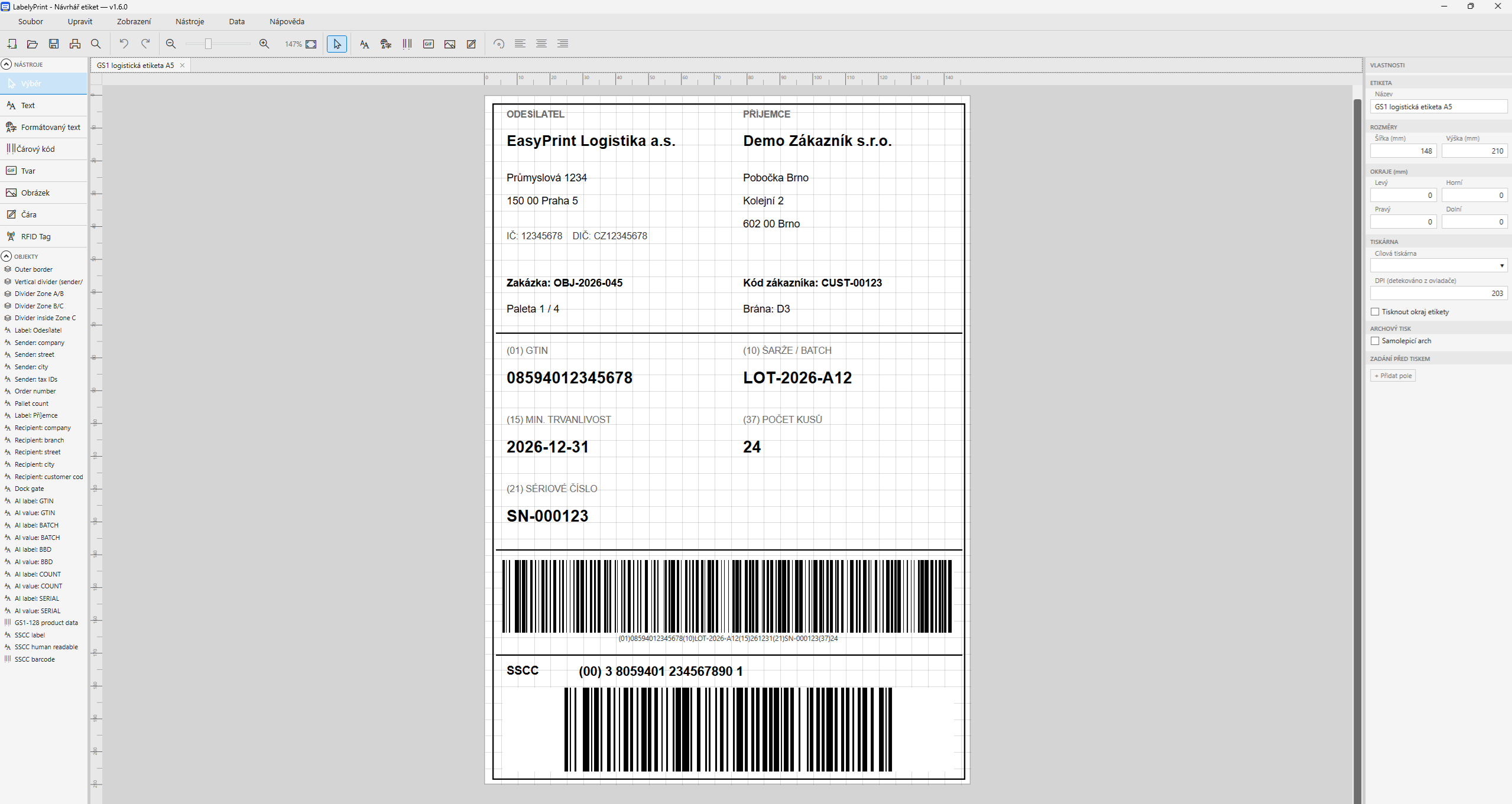Viewport: 1512px width, 804px height.
Task: Select Outer border in objects list
Action: coord(34,269)
